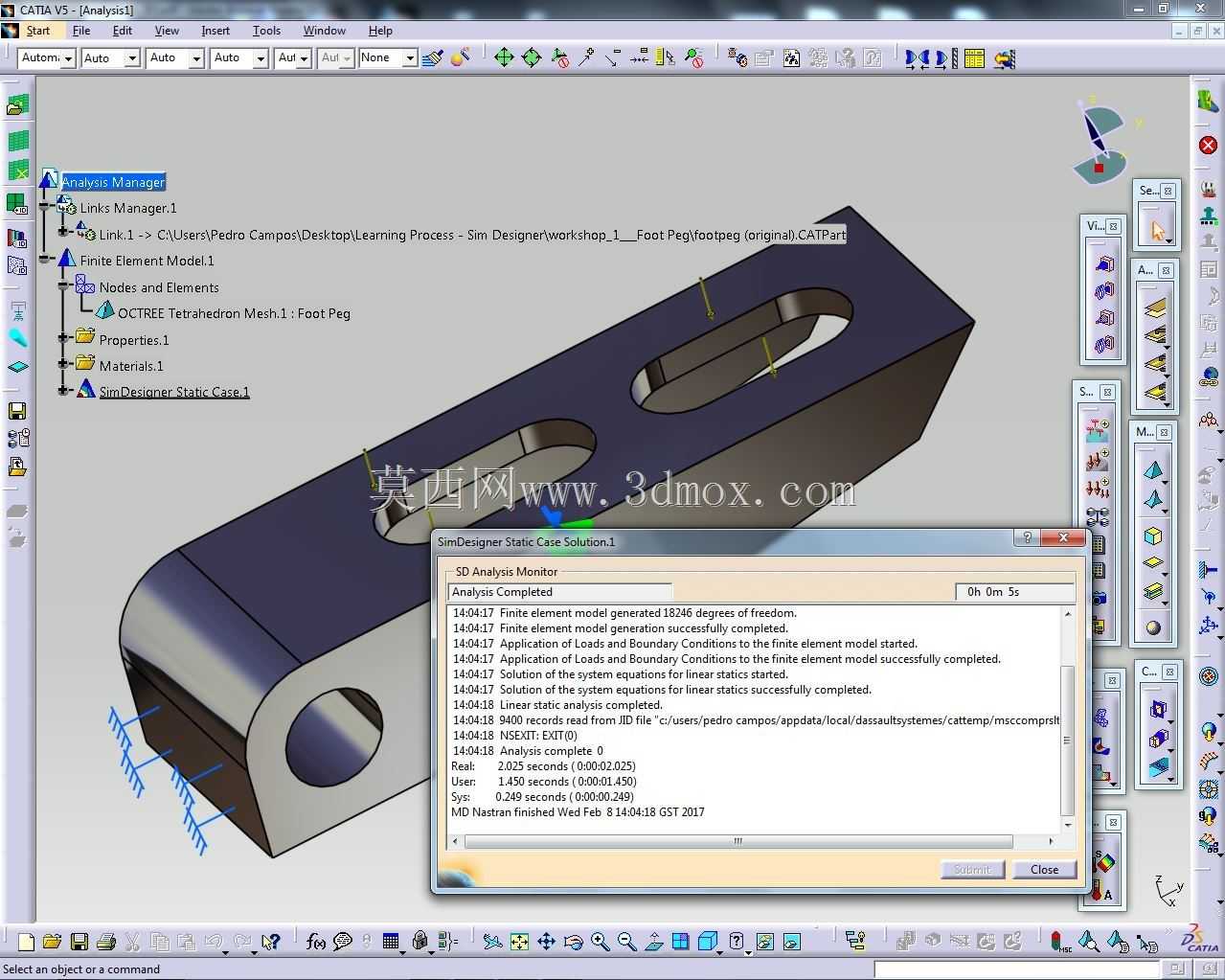Click the Hide/Show icon in bottom toolbar

point(765,942)
